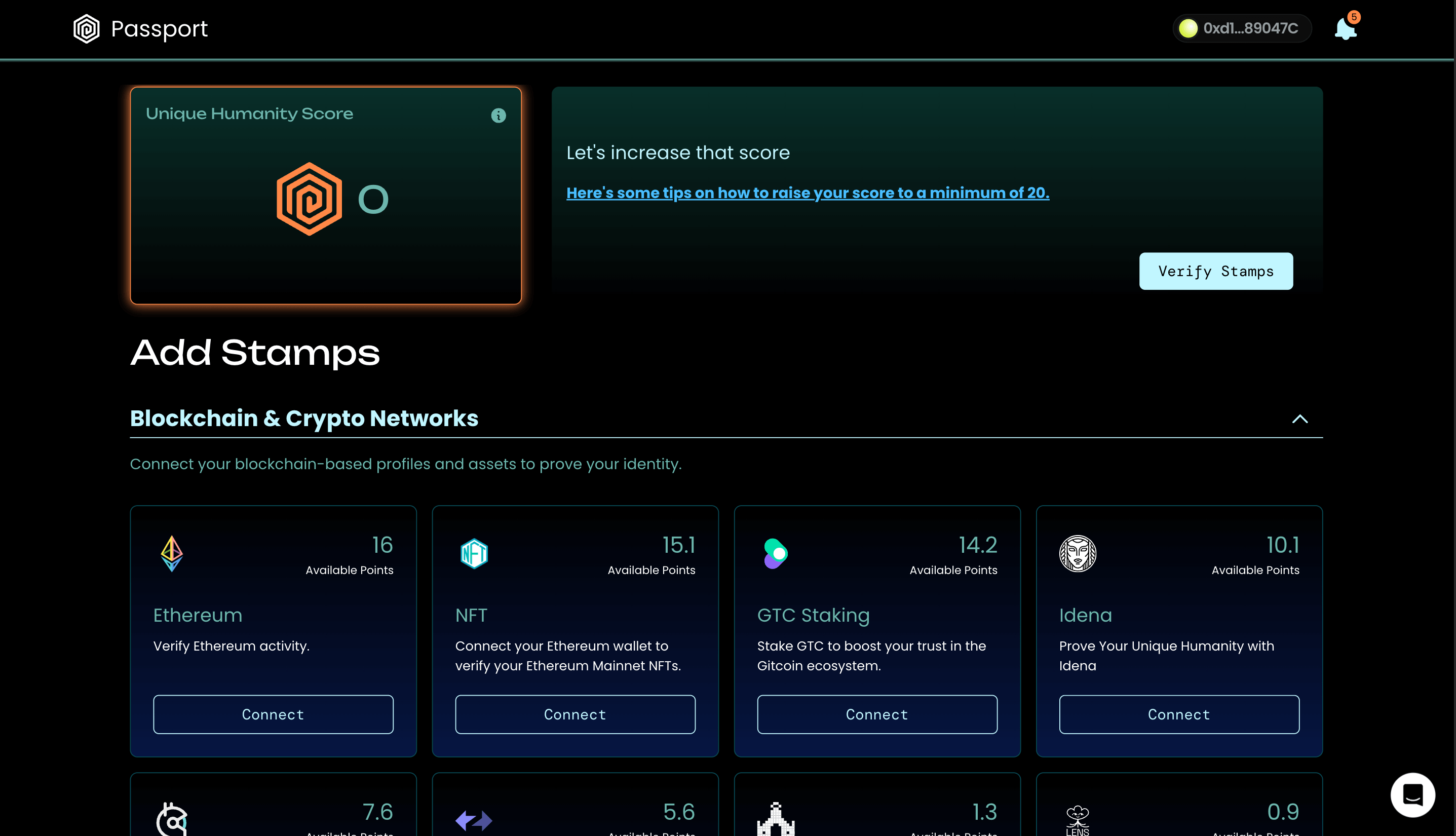This screenshot has height=836, width=1456.
Task: Click the 10.1 Available Points value
Action: [1283, 545]
